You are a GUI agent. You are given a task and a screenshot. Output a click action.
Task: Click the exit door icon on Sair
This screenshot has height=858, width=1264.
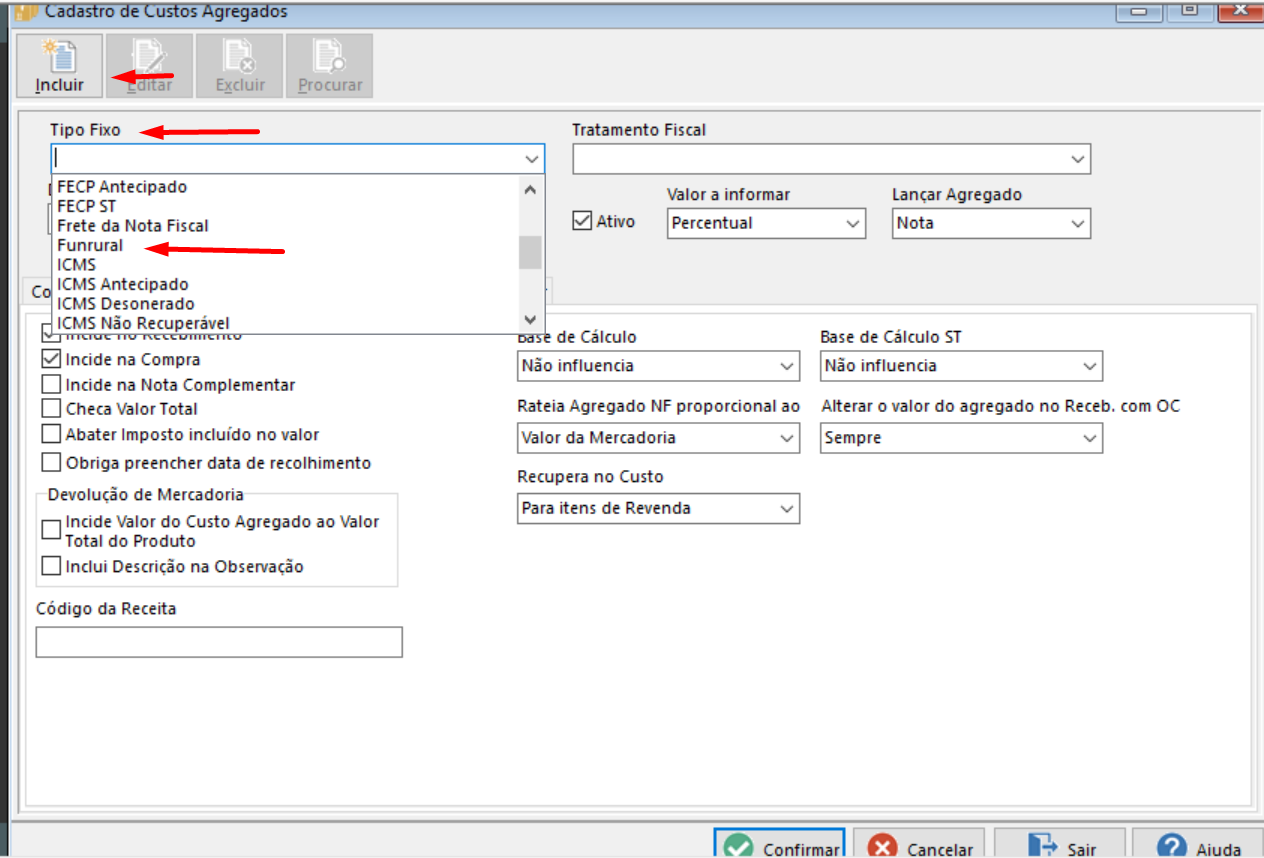[1042, 848]
